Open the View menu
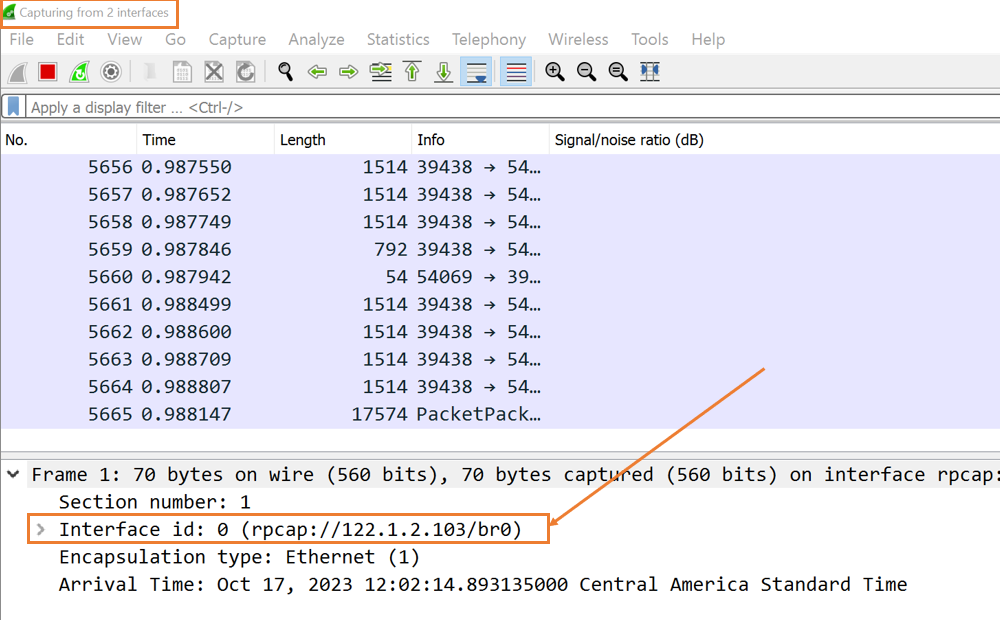This screenshot has height=620, width=1000. coord(124,40)
